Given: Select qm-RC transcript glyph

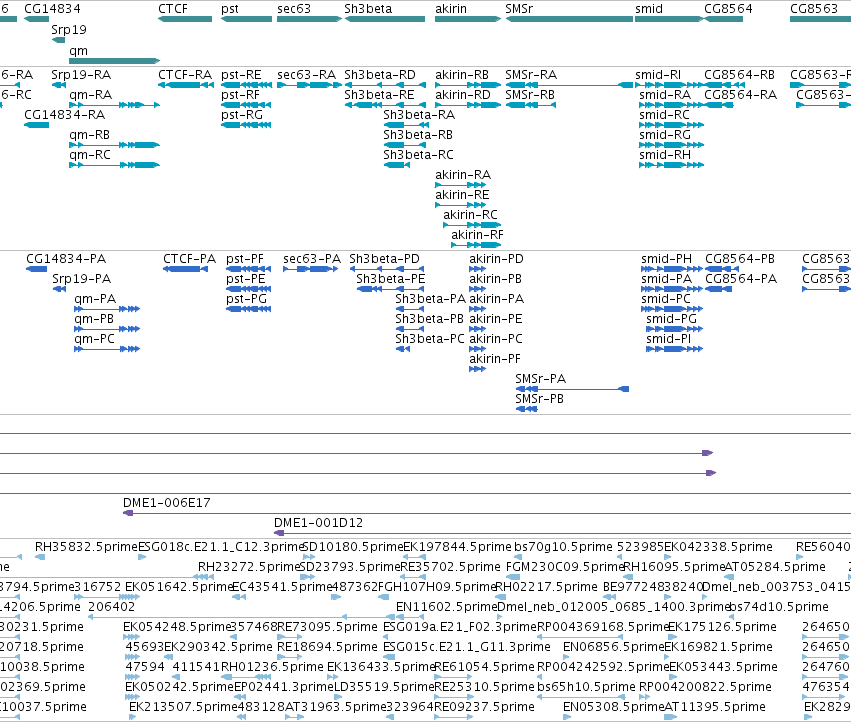Looking at the screenshot, I should tap(115, 164).
